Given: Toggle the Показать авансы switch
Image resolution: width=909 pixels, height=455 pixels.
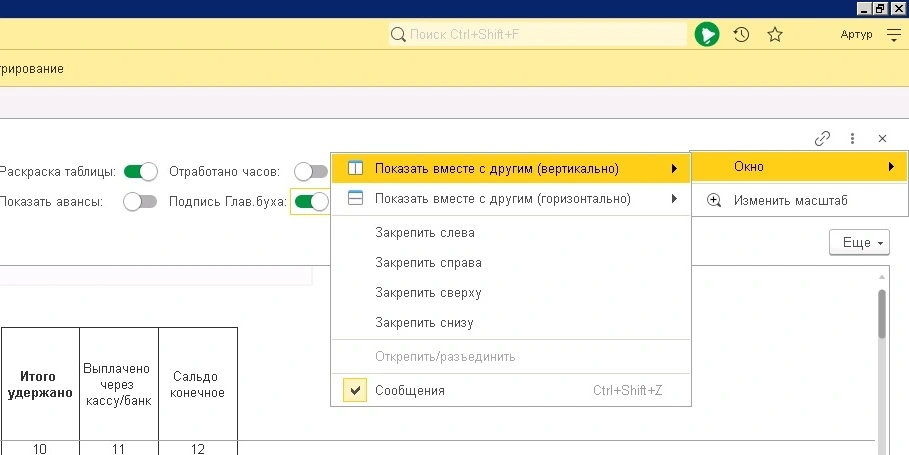Looking at the screenshot, I should (x=141, y=202).
